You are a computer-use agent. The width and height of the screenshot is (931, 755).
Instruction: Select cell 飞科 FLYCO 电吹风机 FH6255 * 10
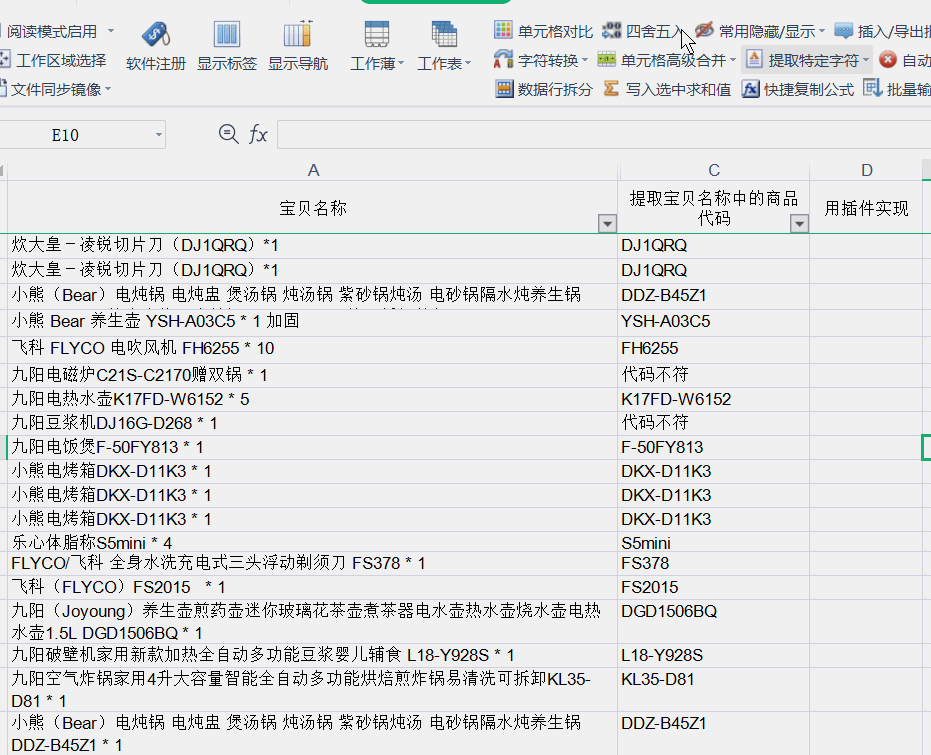(x=313, y=350)
